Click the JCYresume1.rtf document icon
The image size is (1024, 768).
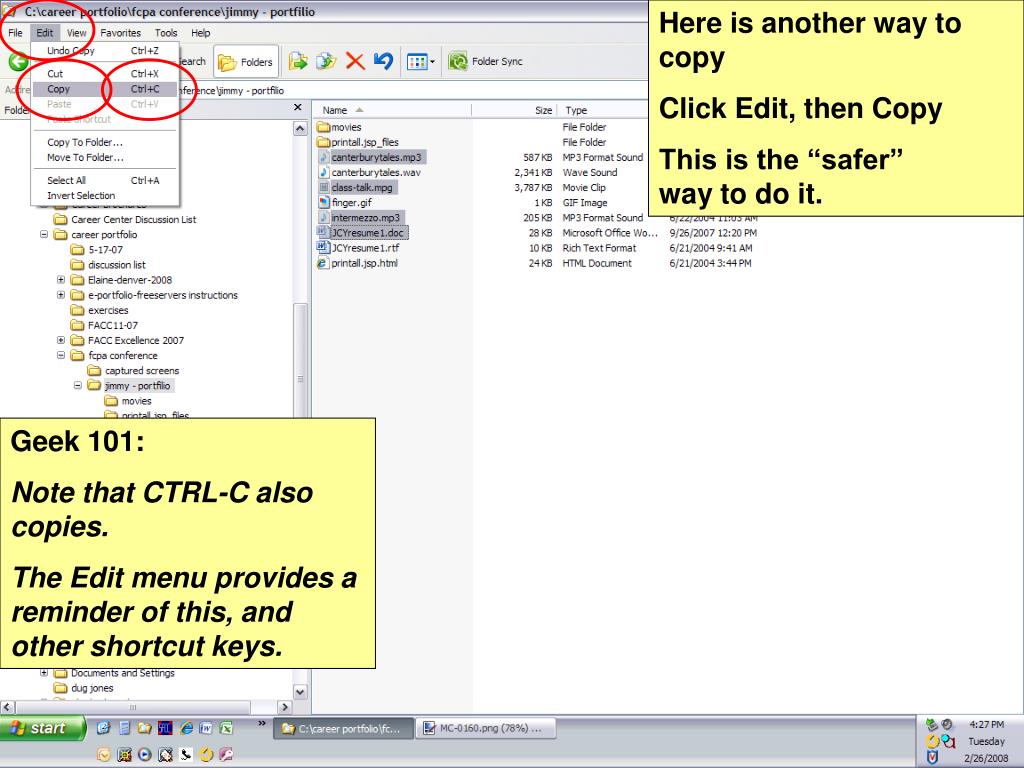tap(323, 248)
